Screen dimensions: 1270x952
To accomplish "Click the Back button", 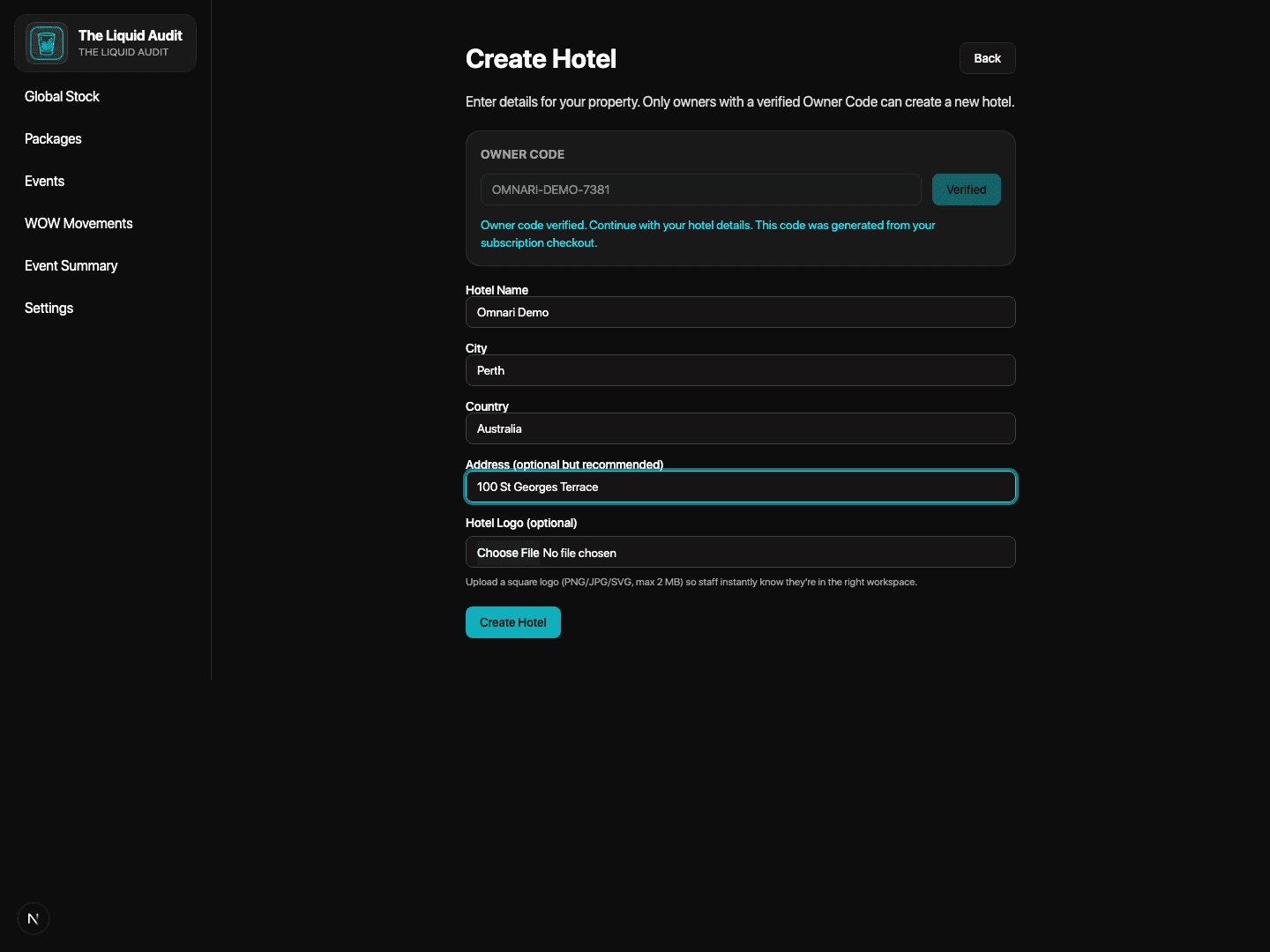I will 987,57.
